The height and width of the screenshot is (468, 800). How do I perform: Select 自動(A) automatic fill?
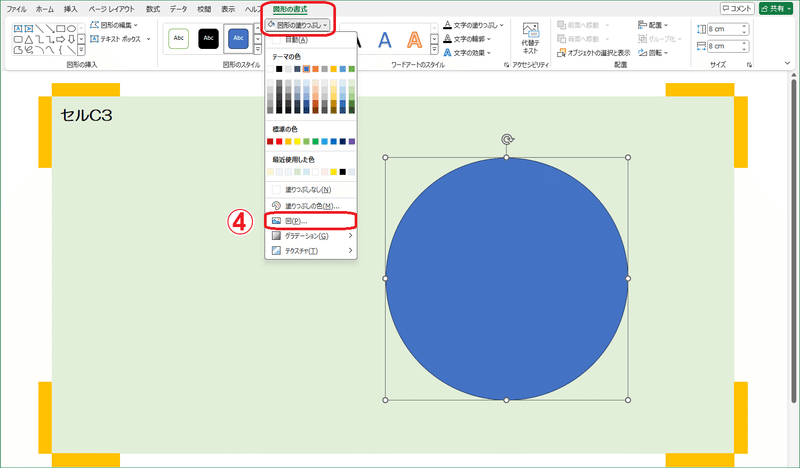(311, 40)
